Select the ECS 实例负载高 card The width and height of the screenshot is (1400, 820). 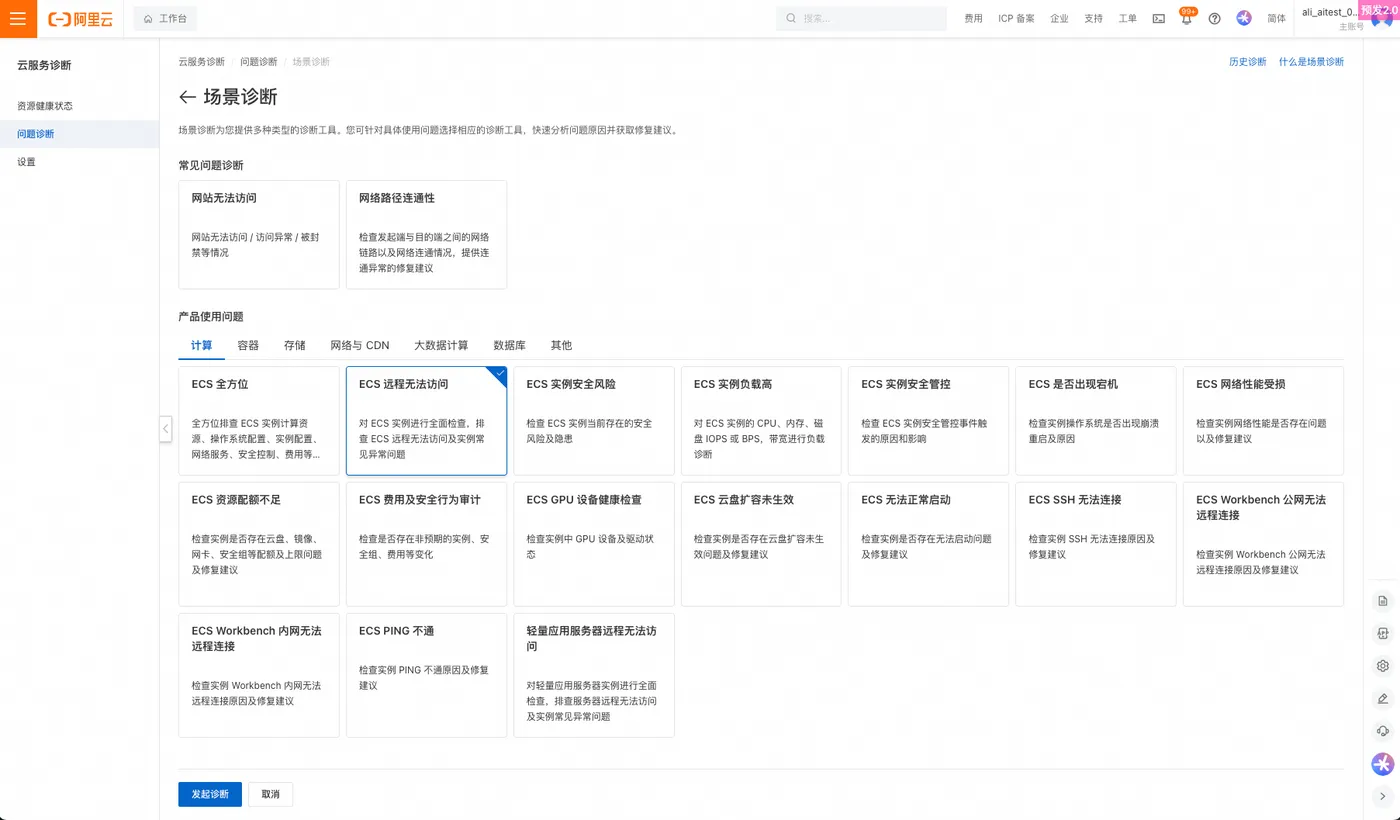coord(761,421)
